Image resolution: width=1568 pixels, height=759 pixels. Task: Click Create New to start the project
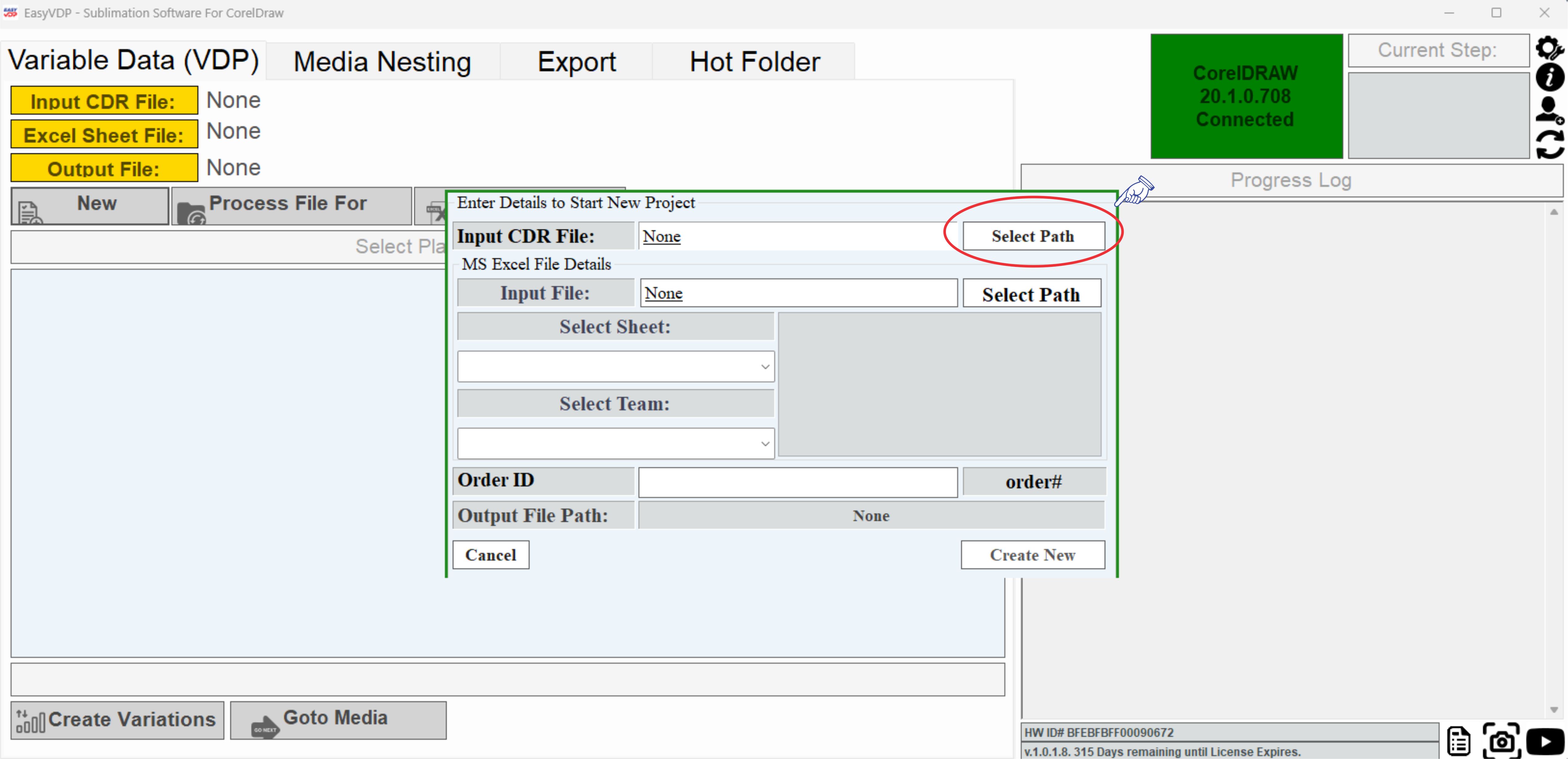coord(1032,554)
